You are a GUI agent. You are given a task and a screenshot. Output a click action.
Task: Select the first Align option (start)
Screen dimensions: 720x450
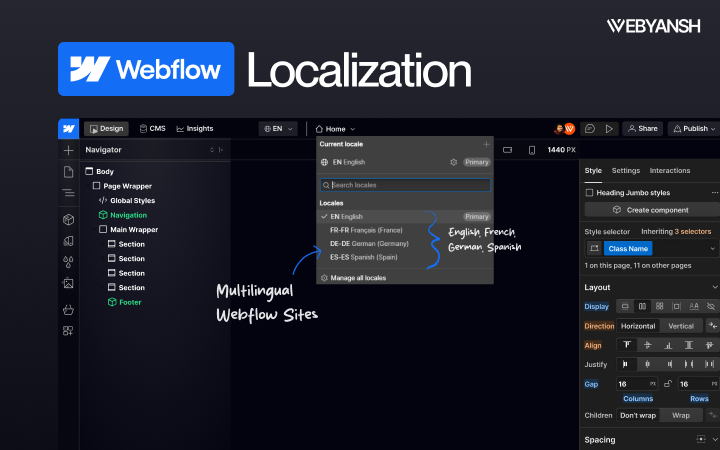627,345
